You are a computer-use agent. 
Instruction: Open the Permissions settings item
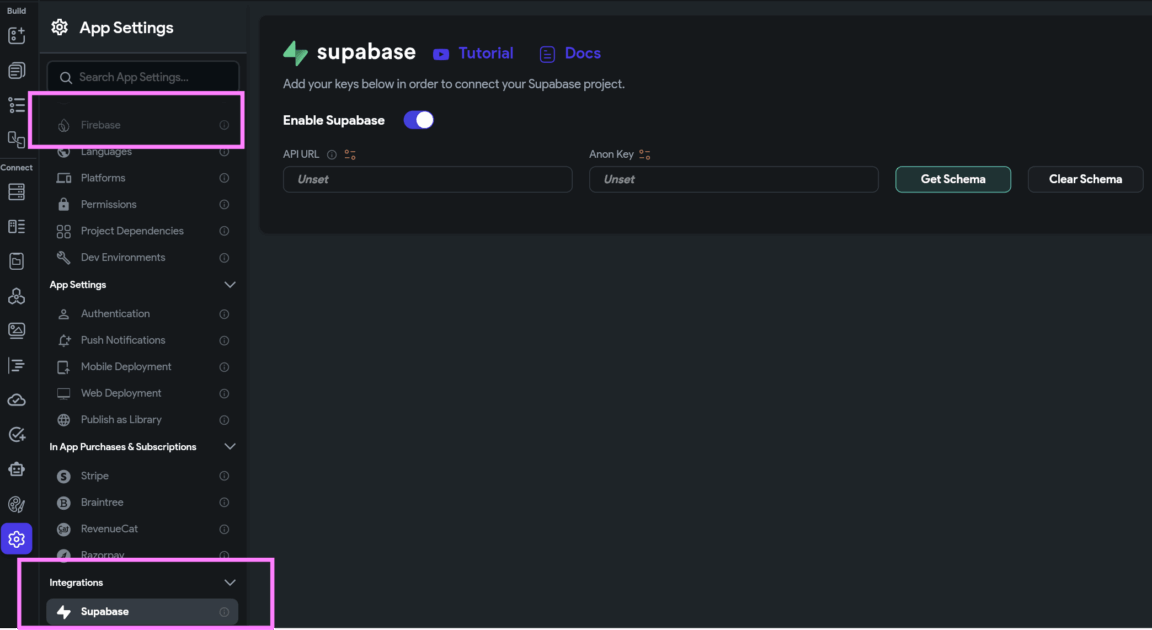(x=143, y=204)
